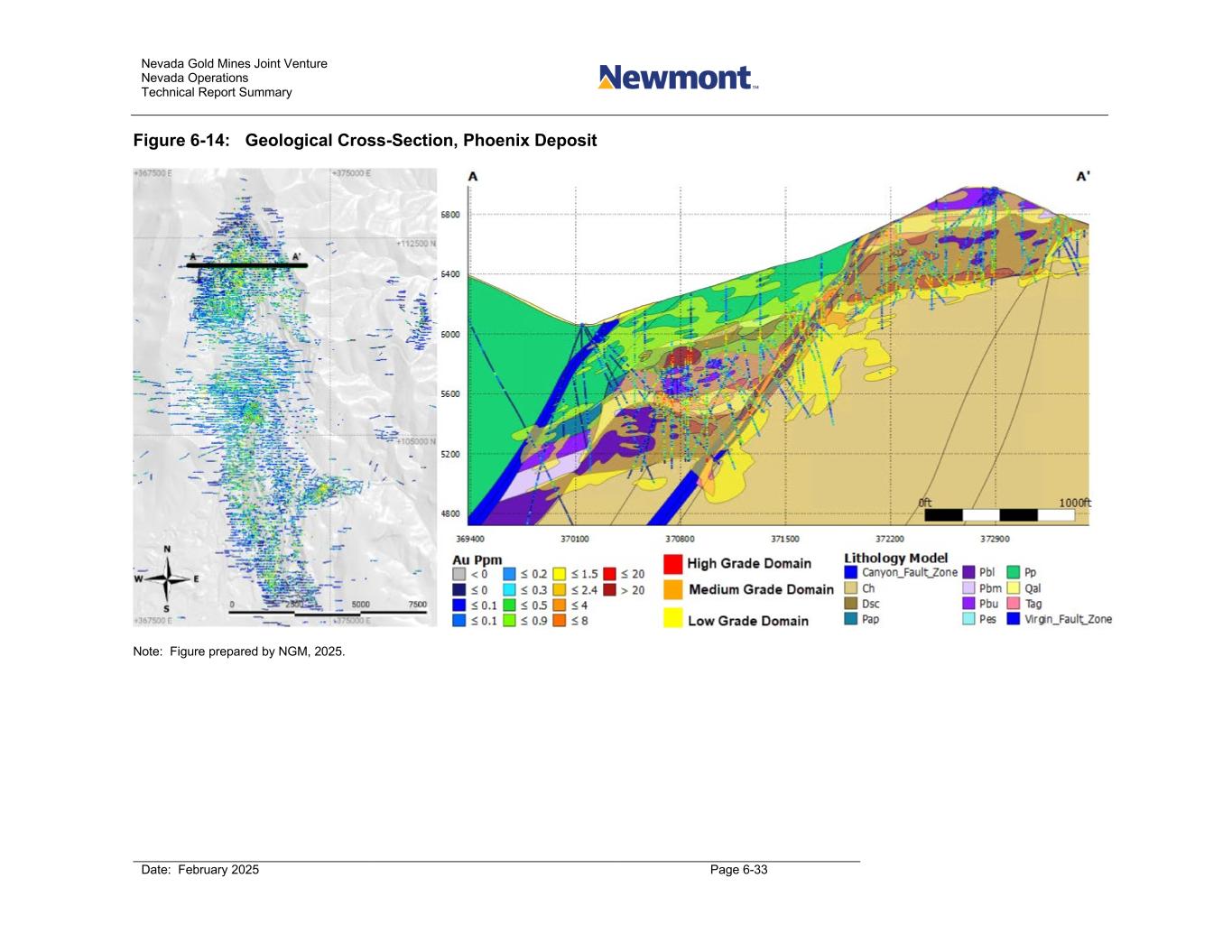Click the Newmont logo in the header
This screenshot has height=952, width=1232.
tap(677, 78)
